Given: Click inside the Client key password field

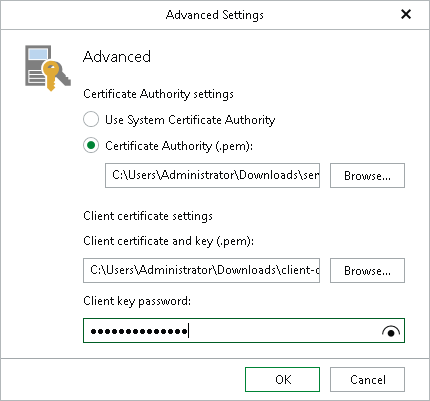Looking at the screenshot, I should click(244, 331).
